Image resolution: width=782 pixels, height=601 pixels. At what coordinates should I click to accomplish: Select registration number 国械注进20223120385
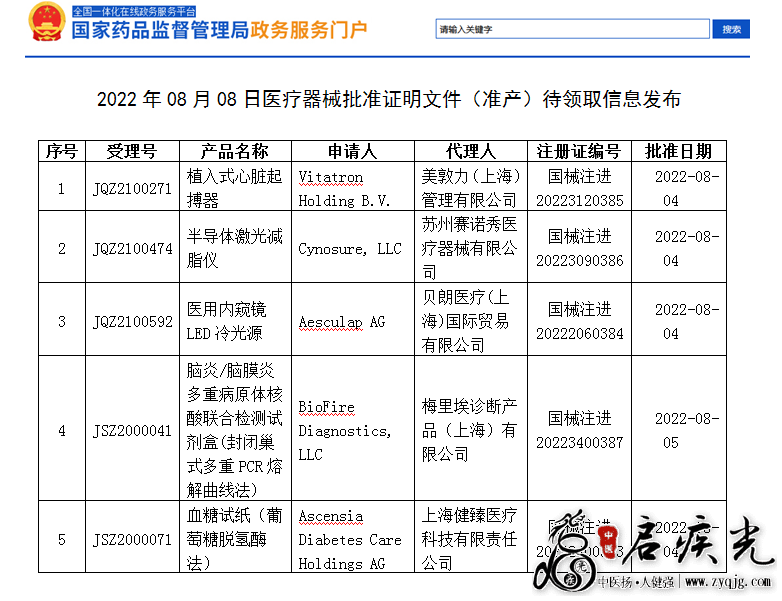tap(580, 188)
